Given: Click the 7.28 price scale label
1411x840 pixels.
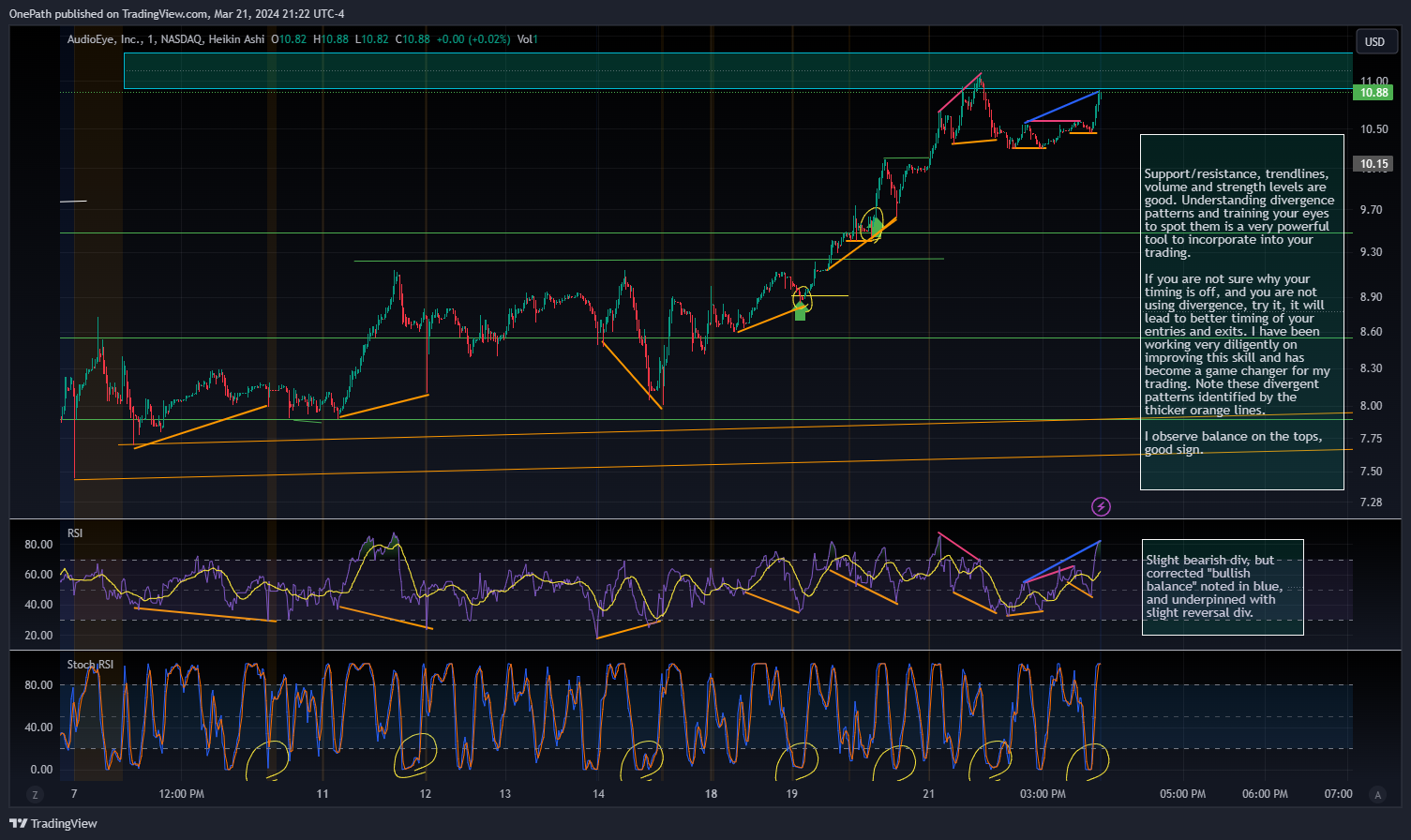Looking at the screenshot, I should [1372, 502].
